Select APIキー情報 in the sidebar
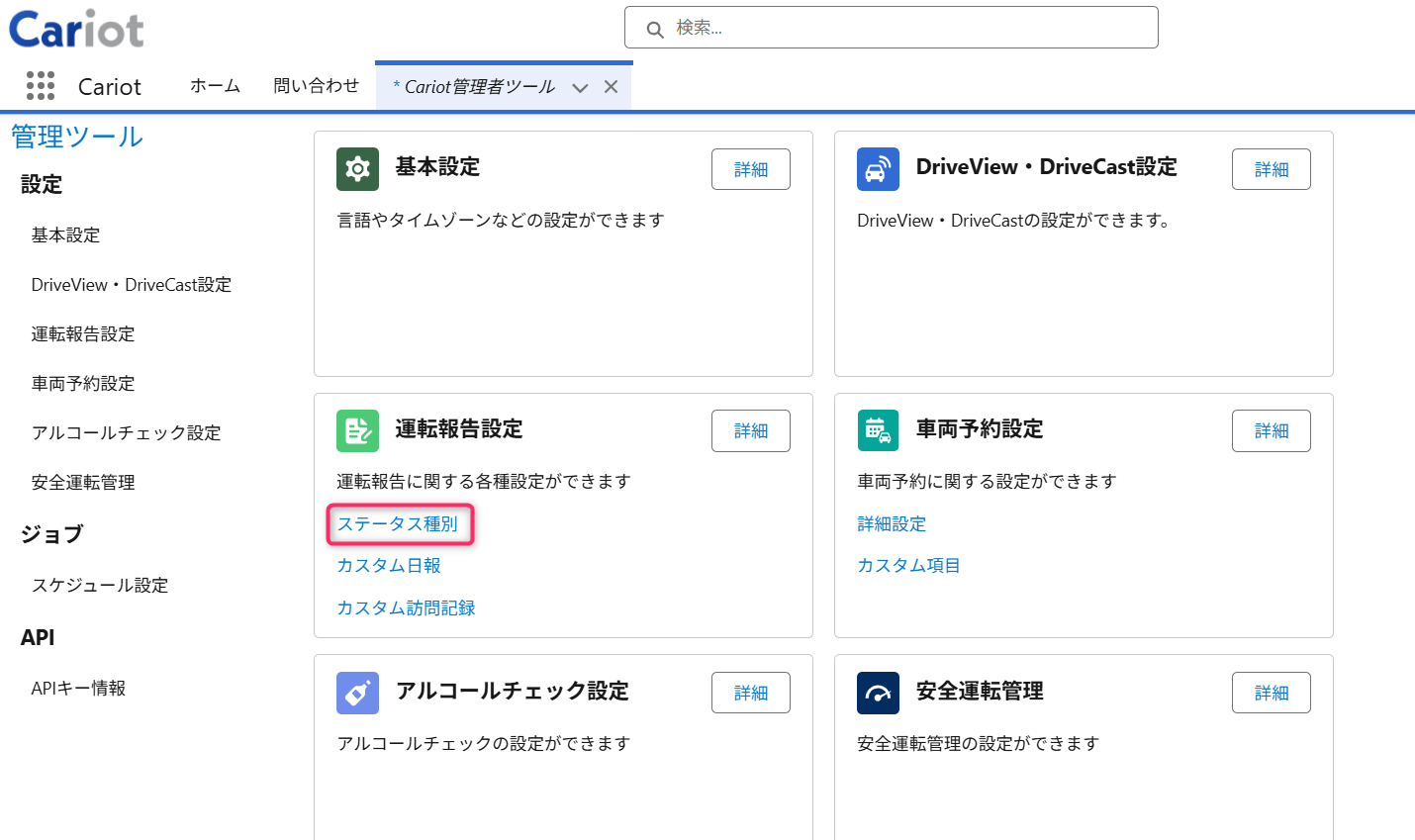 click(x=78, y=688)
